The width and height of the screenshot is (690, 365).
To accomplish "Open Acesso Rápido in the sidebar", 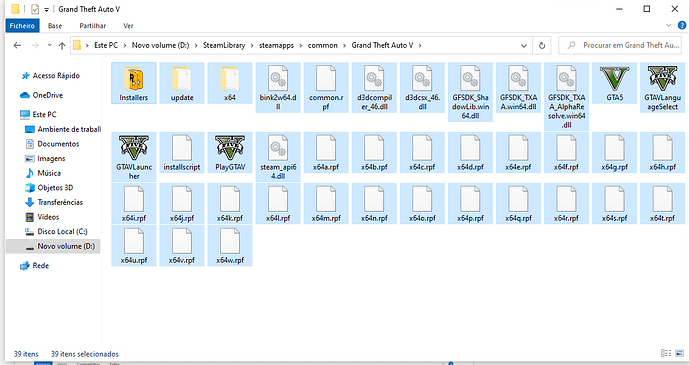I will [56, 76].
